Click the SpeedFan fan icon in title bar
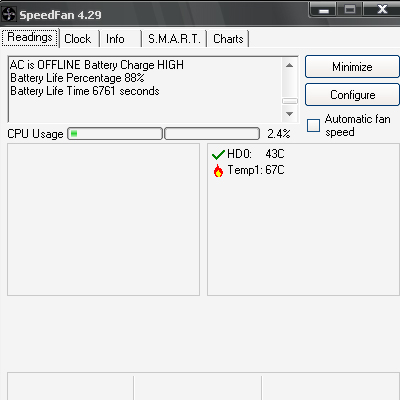400x400 pixels. click(8, 14)
